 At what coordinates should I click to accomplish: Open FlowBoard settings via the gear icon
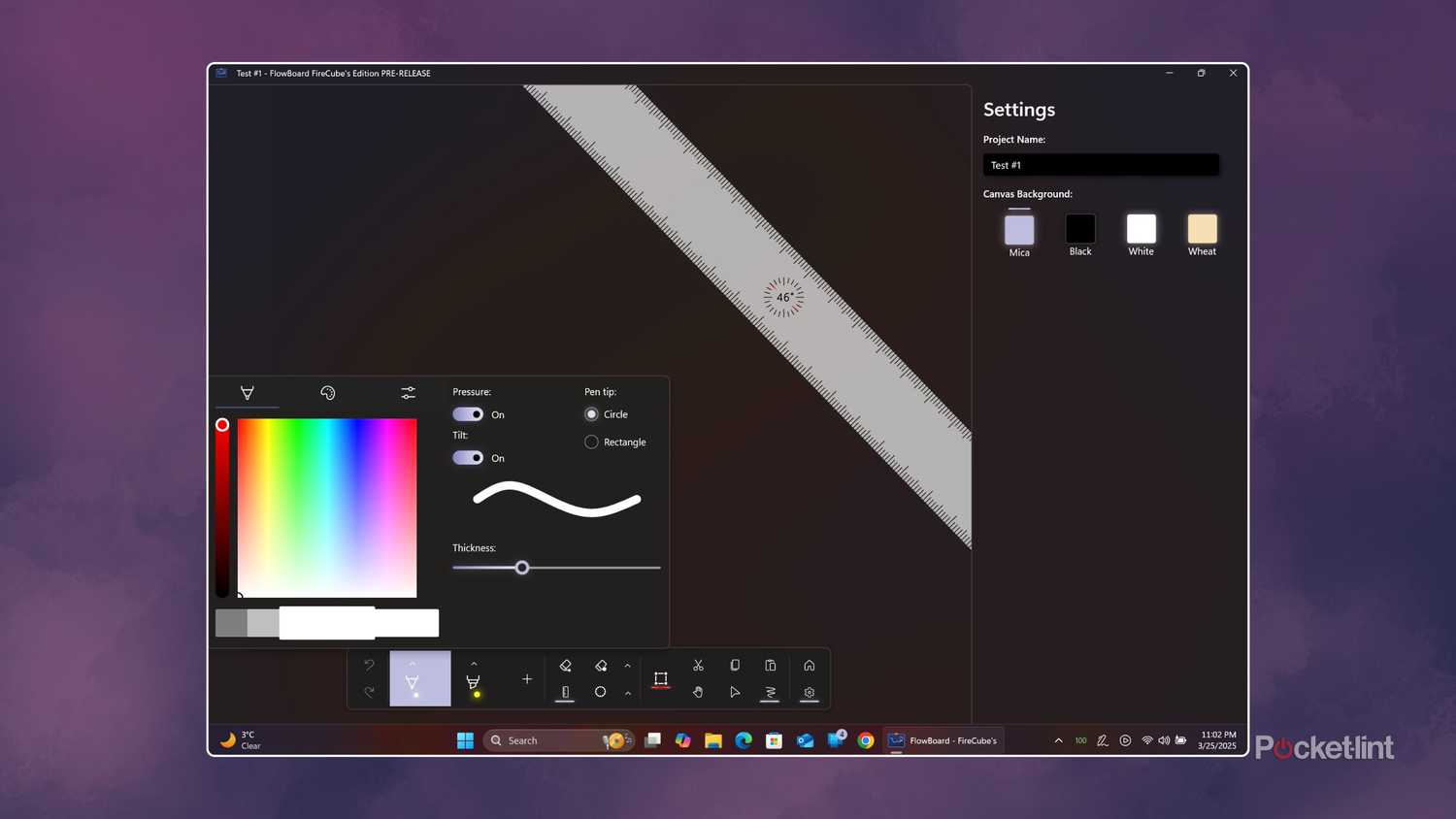click(x=809, y=692)
